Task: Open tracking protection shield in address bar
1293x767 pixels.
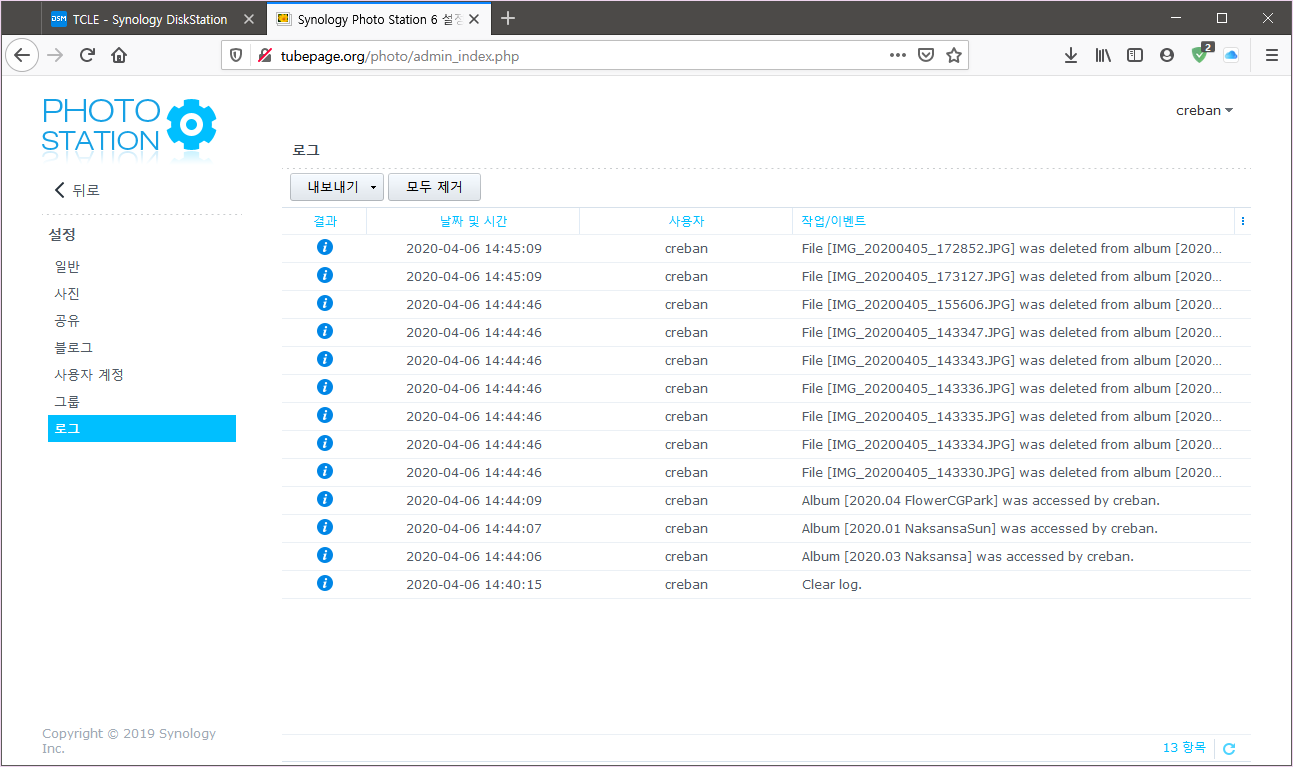Action: pyautogui.click(x=236, y=56)
